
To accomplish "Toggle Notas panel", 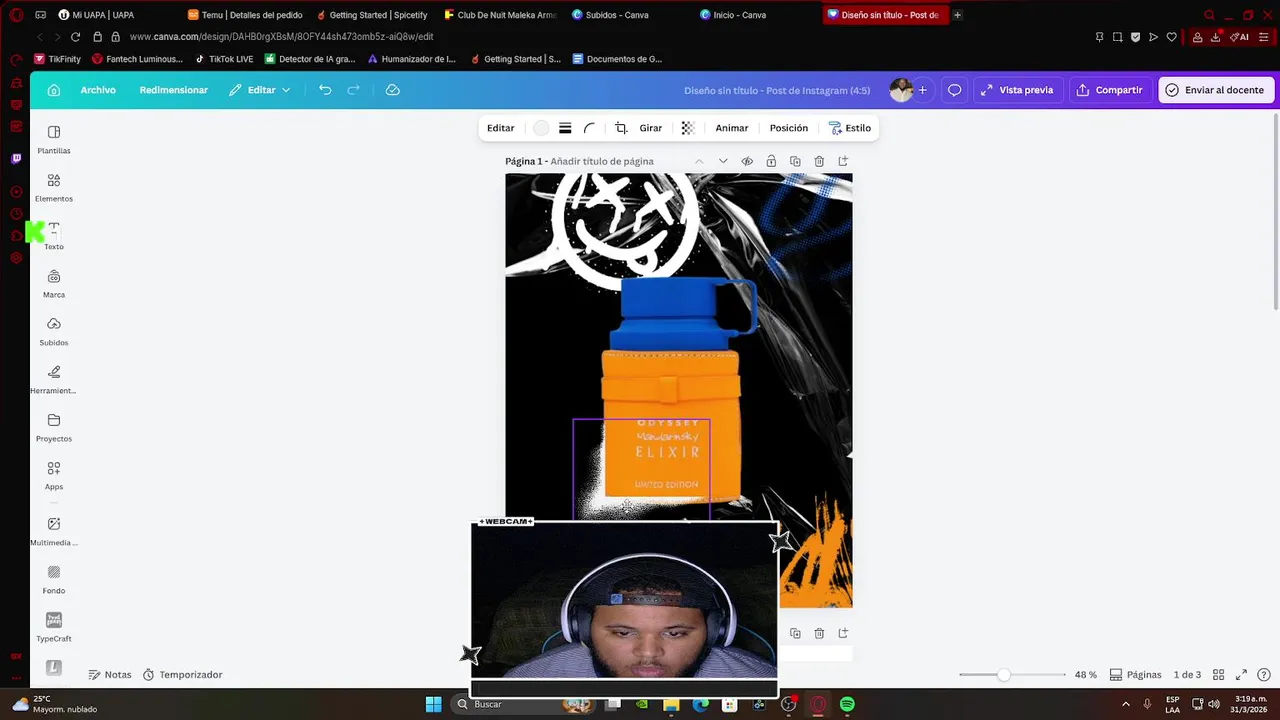I will 110,675.
